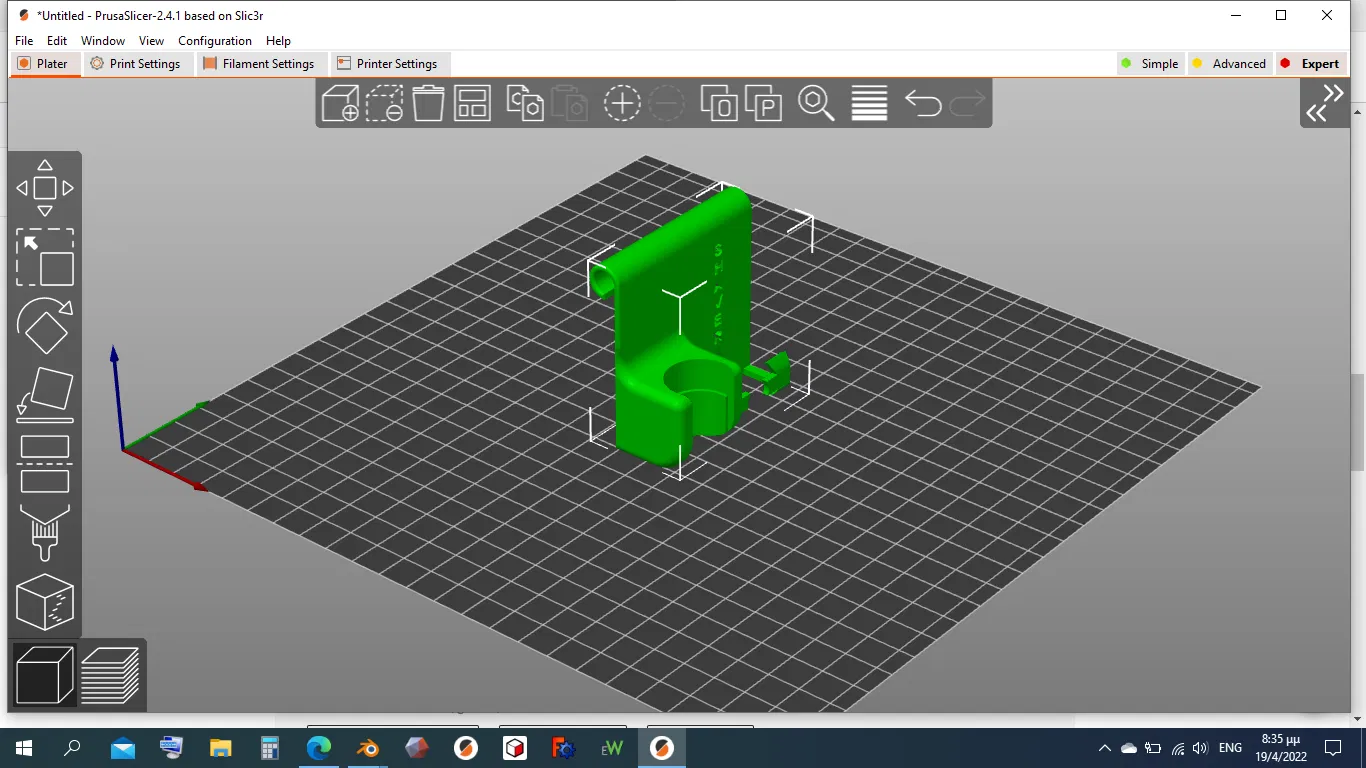Open the Seam painting cube tool
Image resolution: width=1366 pixels, height=768 pixels.
[x=45, y=602]
